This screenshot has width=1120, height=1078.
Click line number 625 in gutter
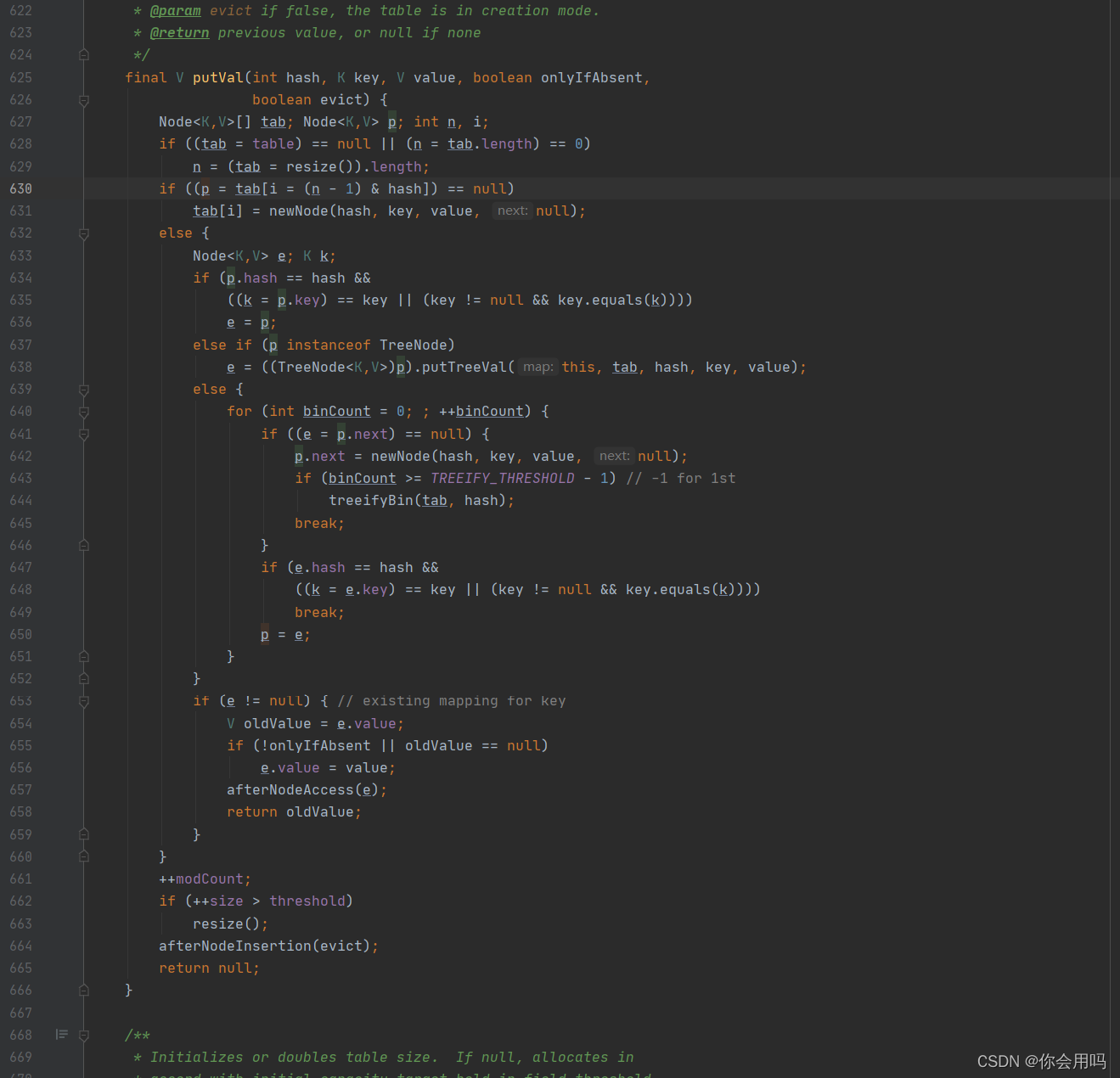(21, 77)
